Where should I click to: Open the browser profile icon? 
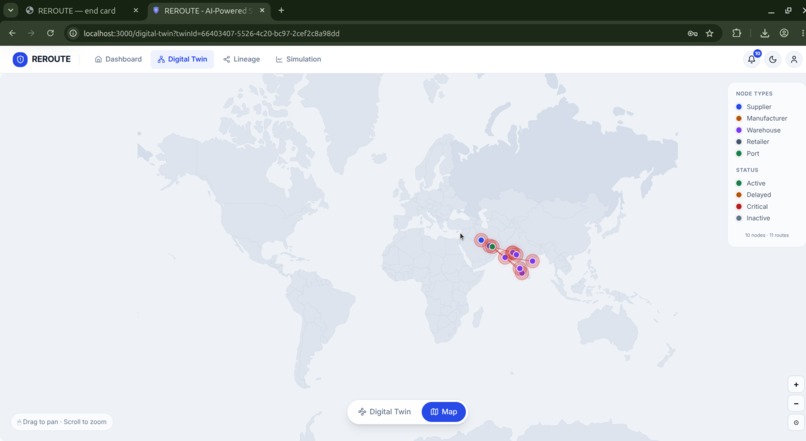(784, 33)
